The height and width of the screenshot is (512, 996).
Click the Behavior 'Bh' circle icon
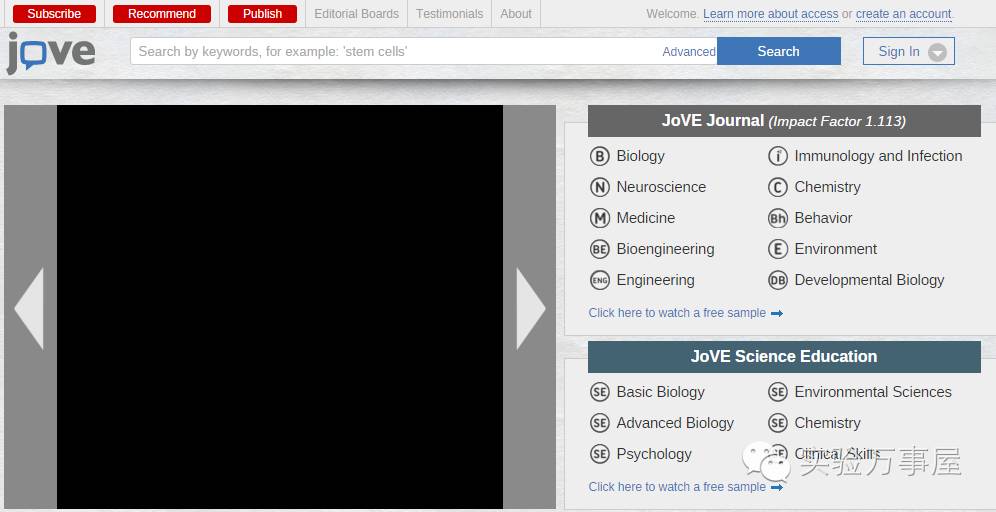pos(778,218)
